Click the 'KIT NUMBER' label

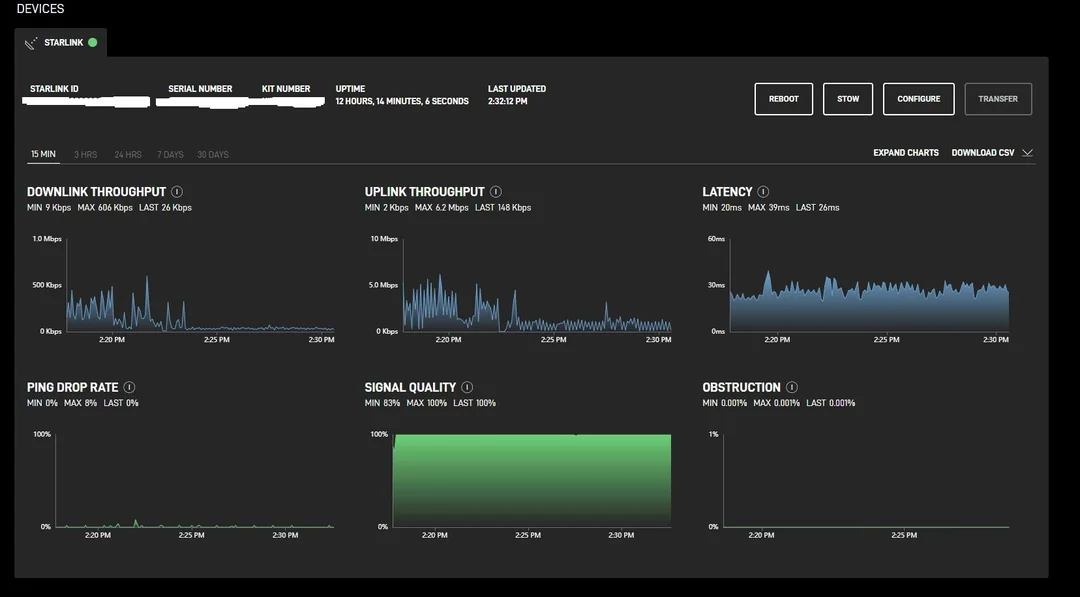286,89
